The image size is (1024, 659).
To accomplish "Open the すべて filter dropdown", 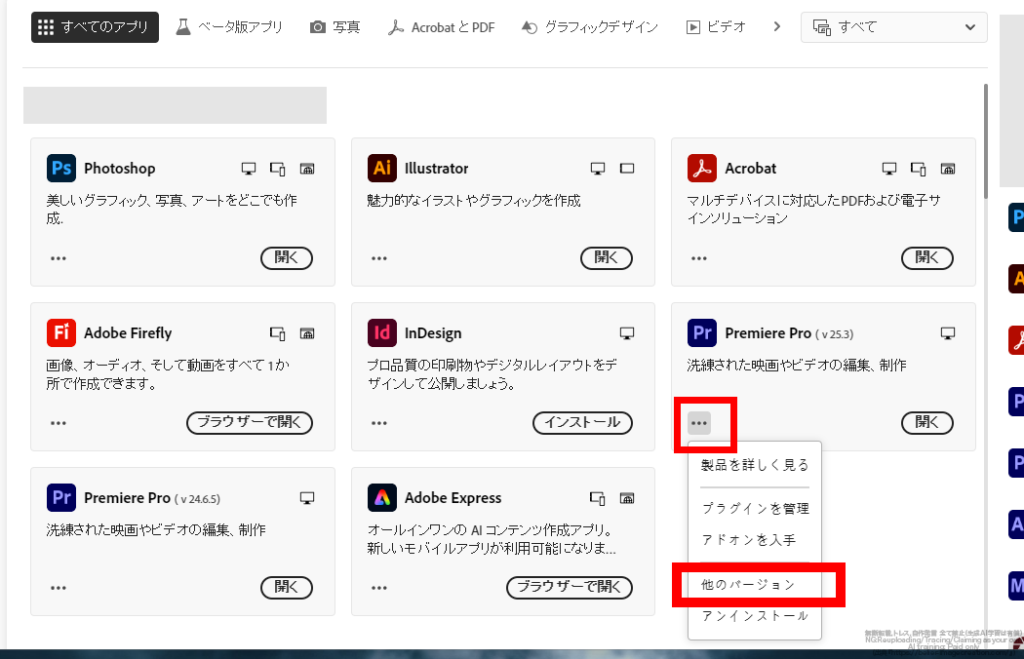I will 893,27.
